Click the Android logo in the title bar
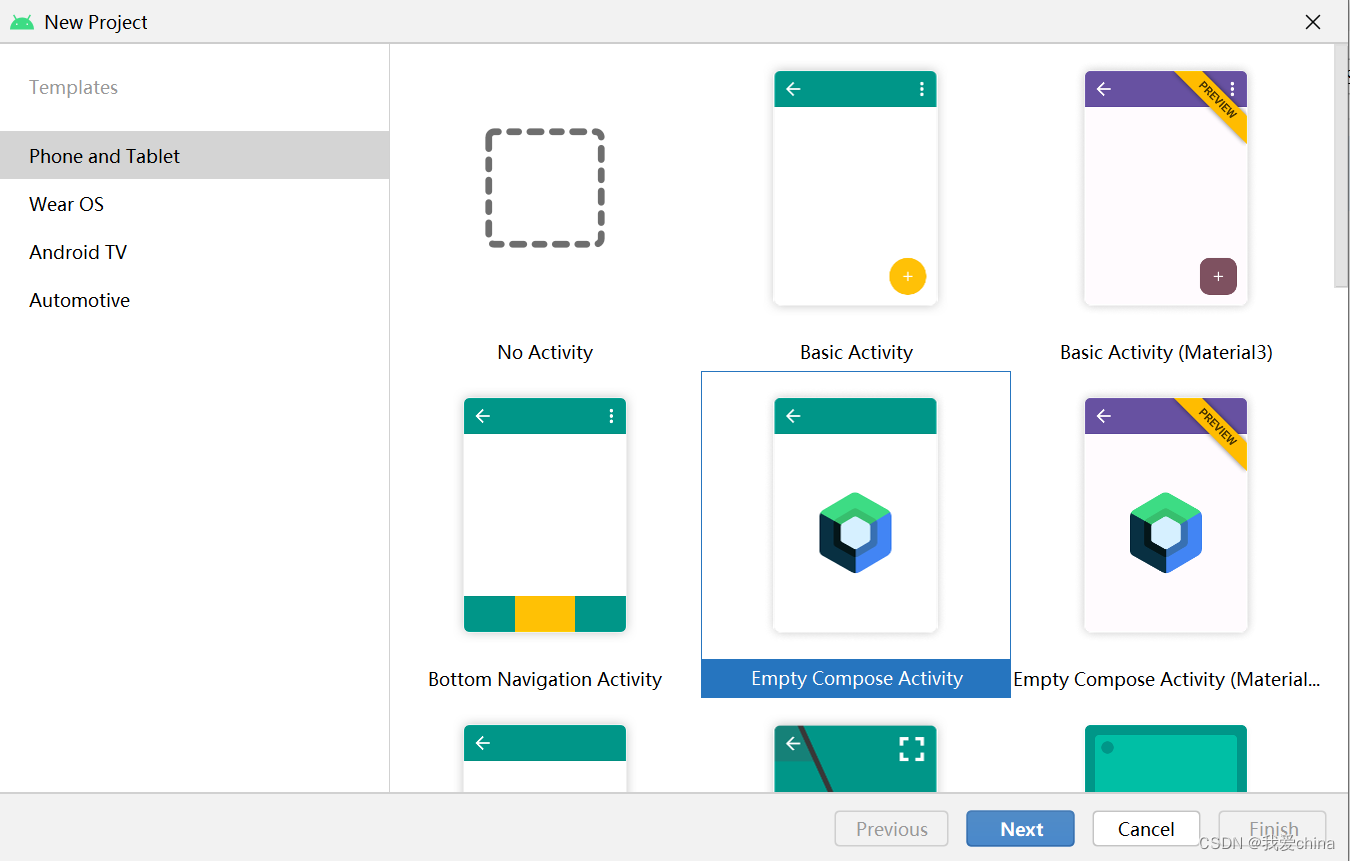This screenshot has height=861, width=1350. click(22, 22)
